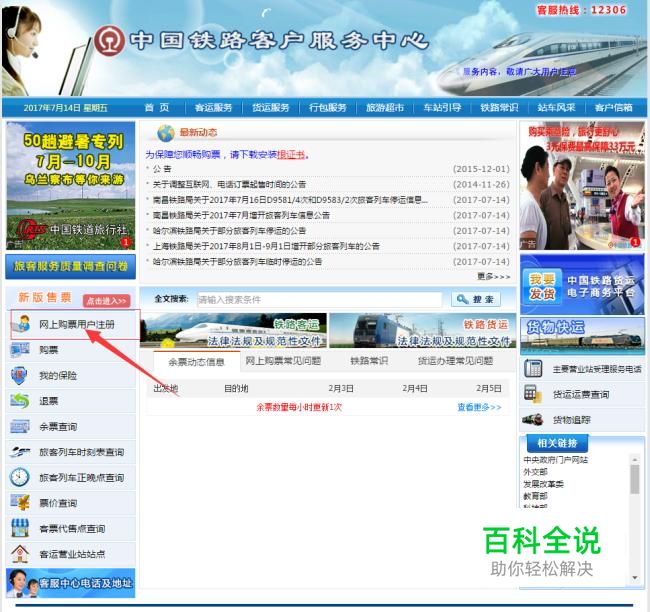Switch to 货运办理常见问题 tab
Image resolution: width=650 pixels, height=612 pixels.
456,361
